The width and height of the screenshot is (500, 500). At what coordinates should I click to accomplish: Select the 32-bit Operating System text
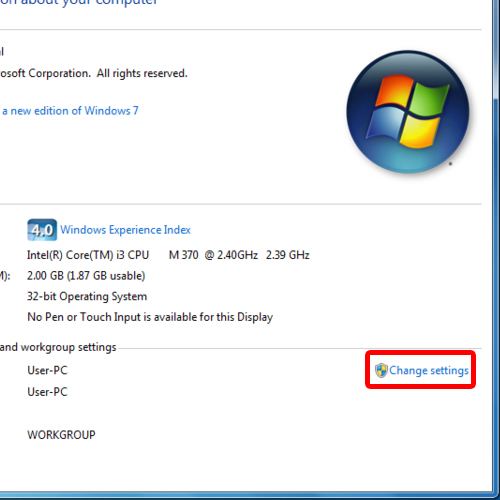tap(87, 297)
